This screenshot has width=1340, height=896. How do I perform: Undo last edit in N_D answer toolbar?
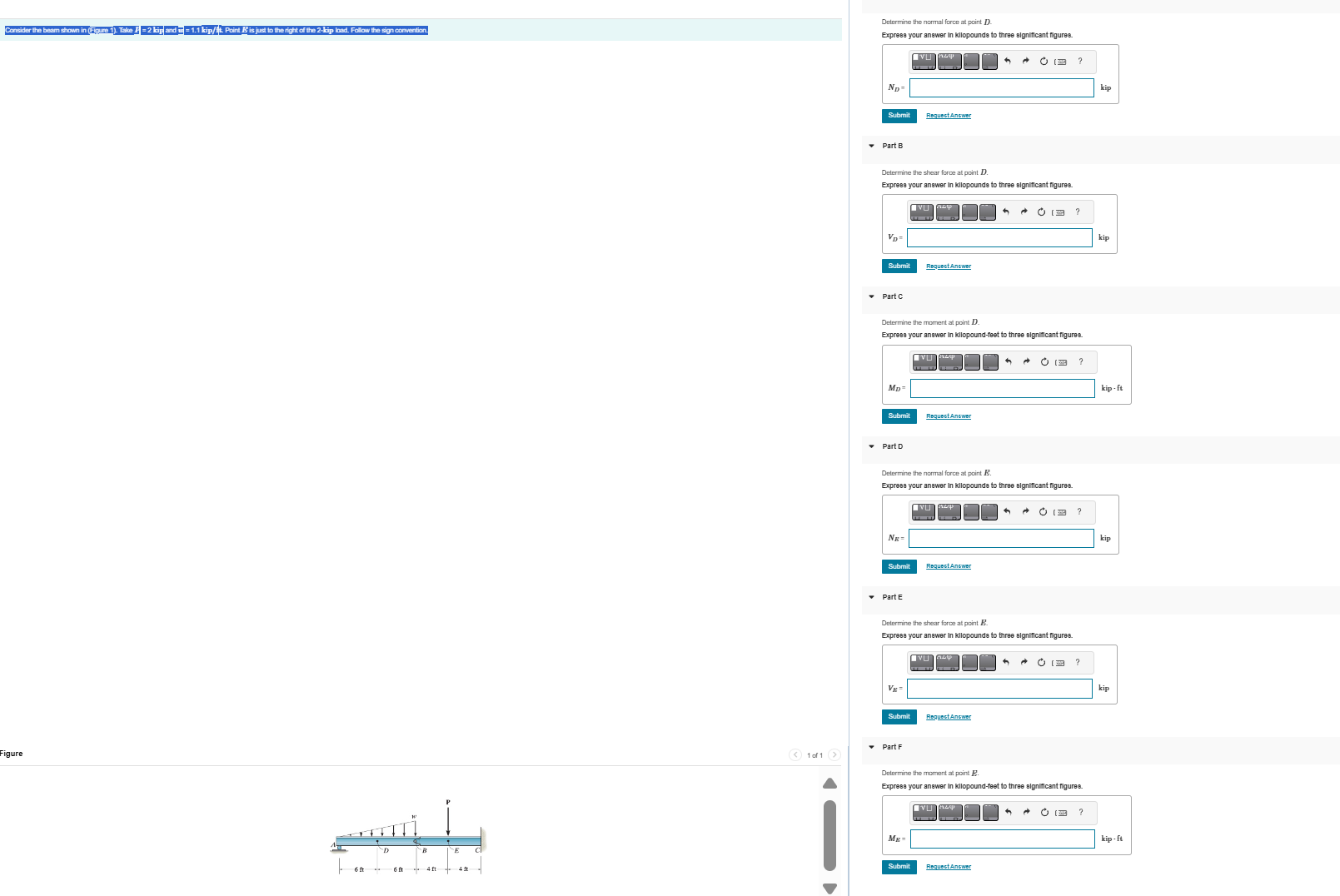1008,61
